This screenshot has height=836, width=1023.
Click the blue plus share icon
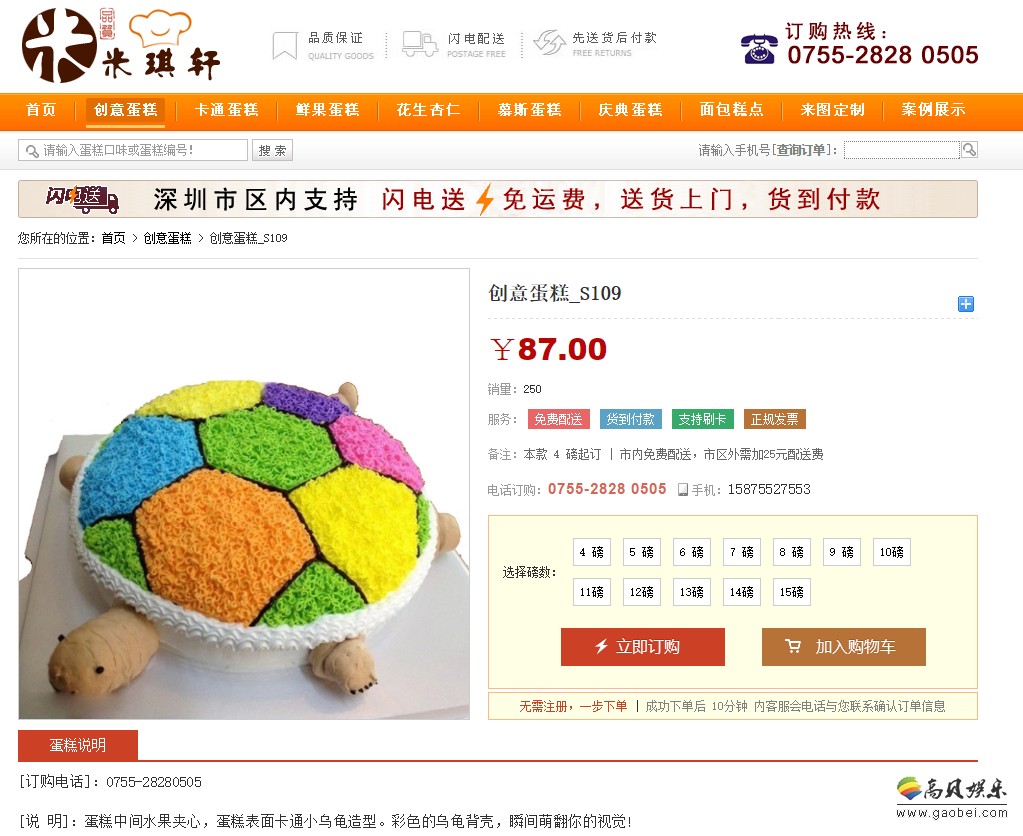tap(966, 303)
